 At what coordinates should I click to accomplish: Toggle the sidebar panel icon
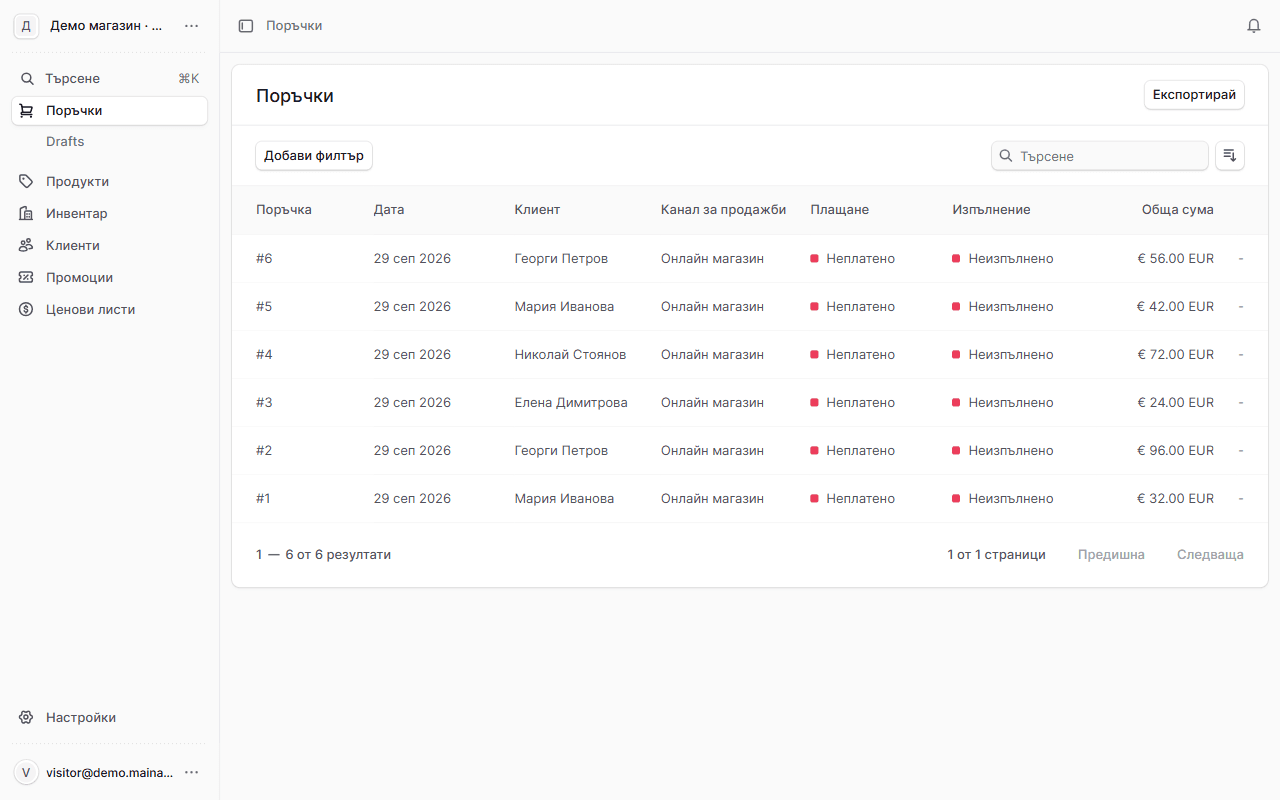pyautogui.click(x=246, y=26)
